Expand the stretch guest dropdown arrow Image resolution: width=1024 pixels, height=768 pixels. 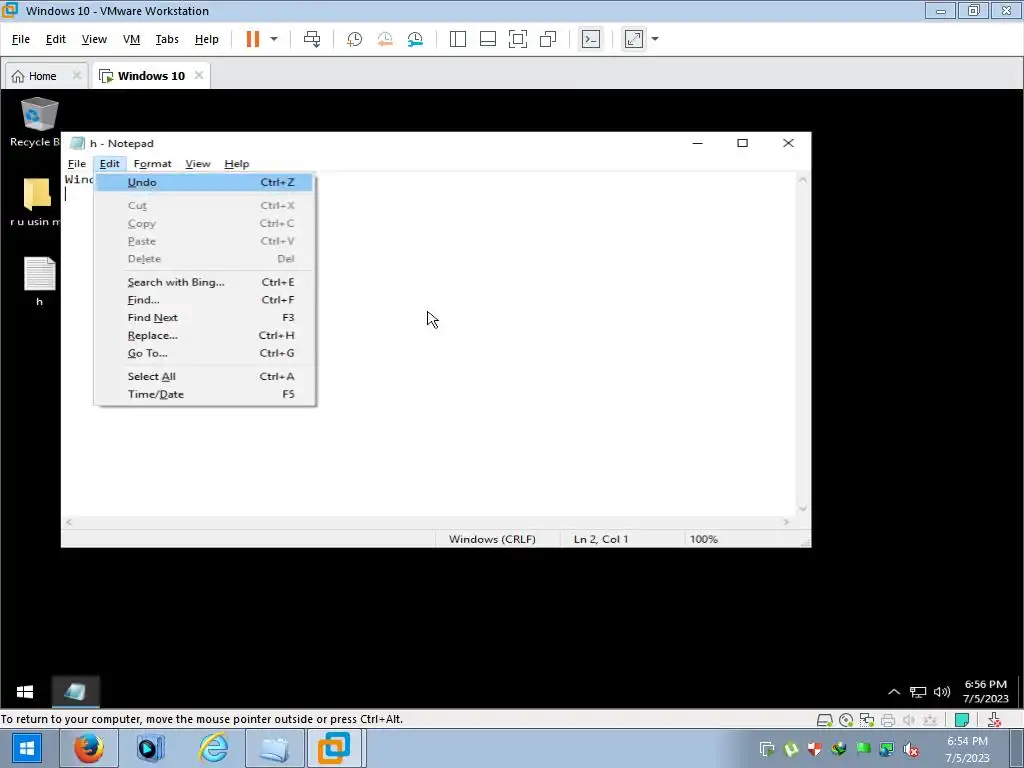[655, 39]
